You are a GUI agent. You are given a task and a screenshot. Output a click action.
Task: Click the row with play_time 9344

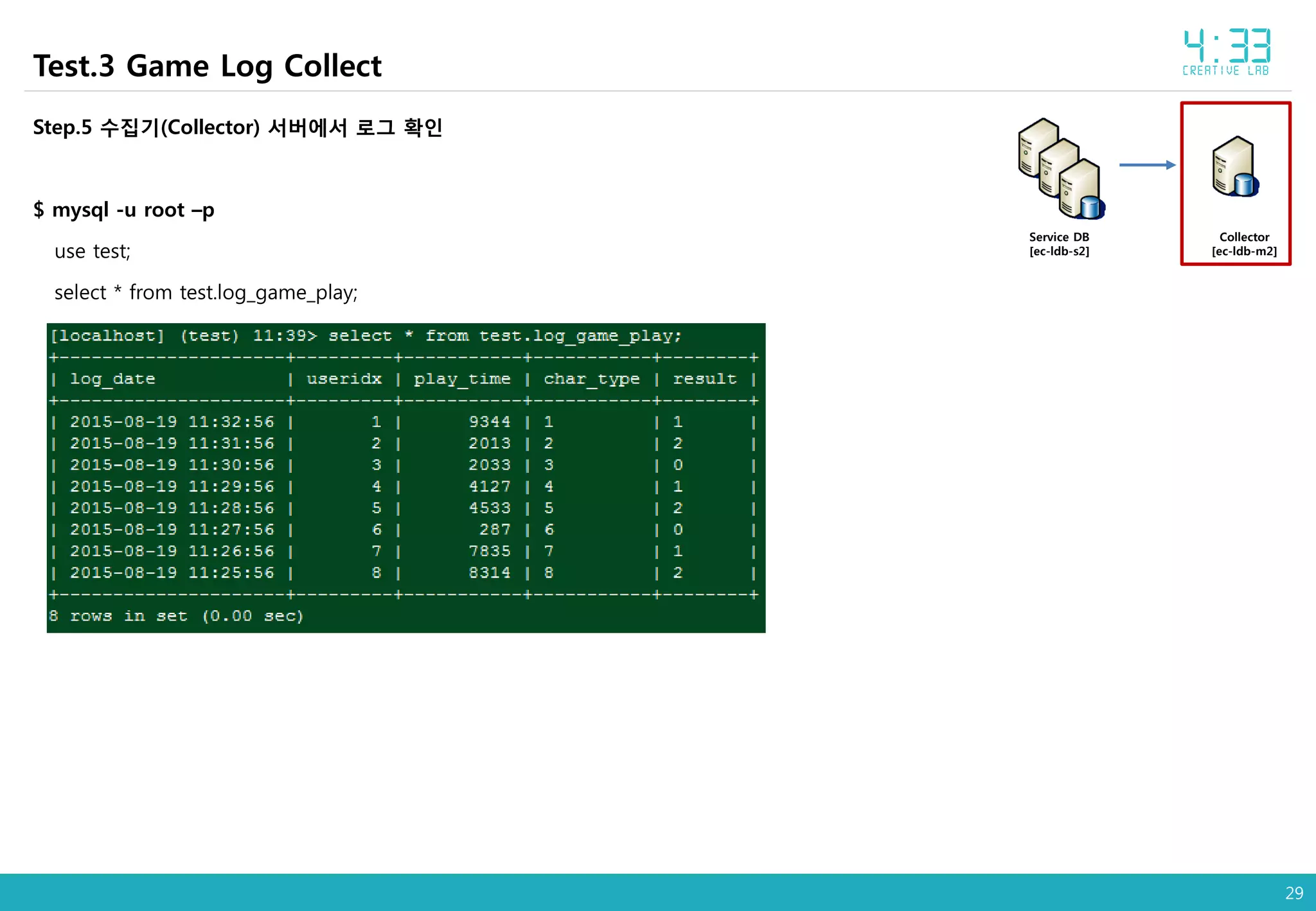pos(489,422)
